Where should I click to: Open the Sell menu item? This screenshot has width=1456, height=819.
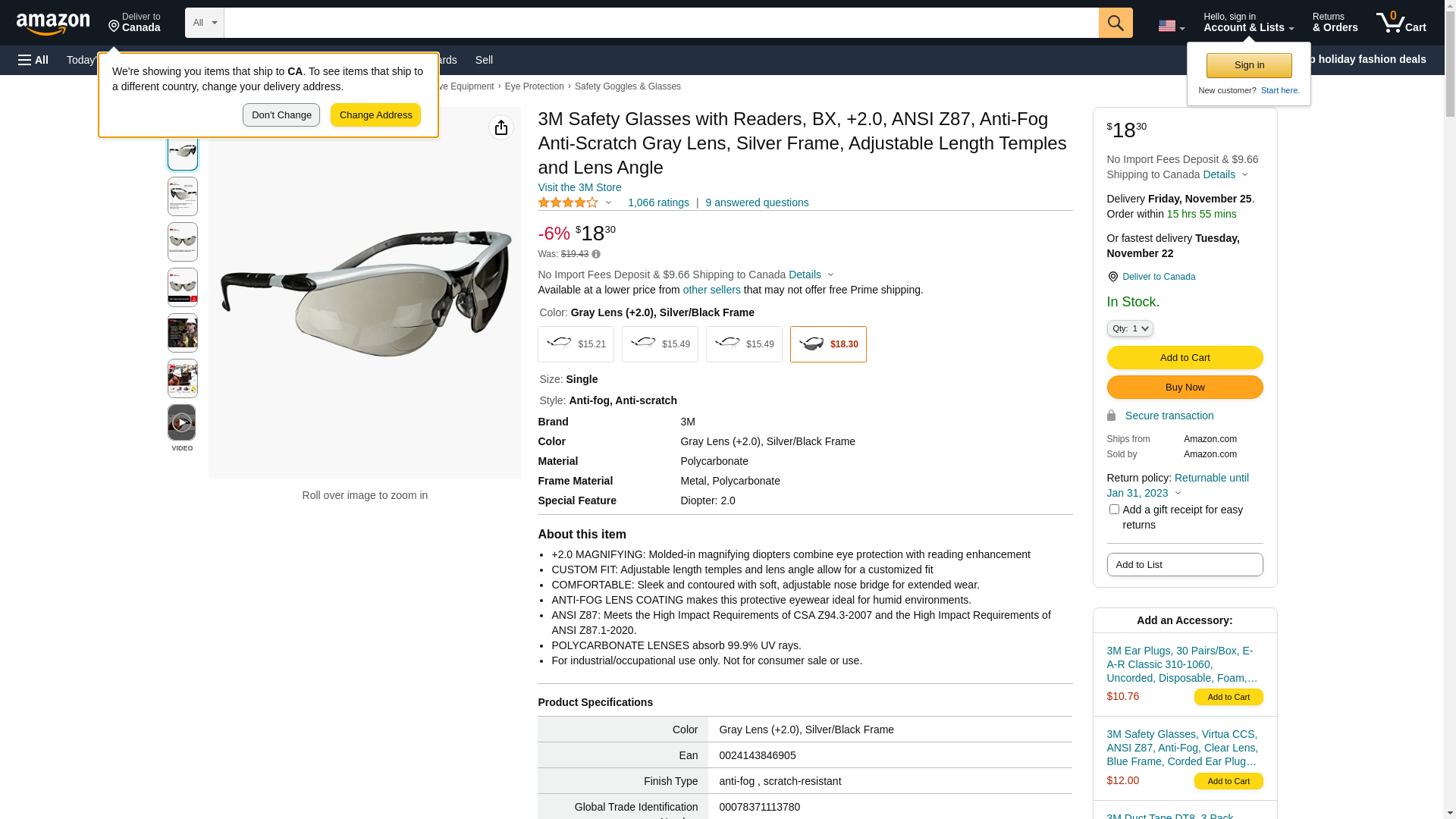tap(484, 60)
